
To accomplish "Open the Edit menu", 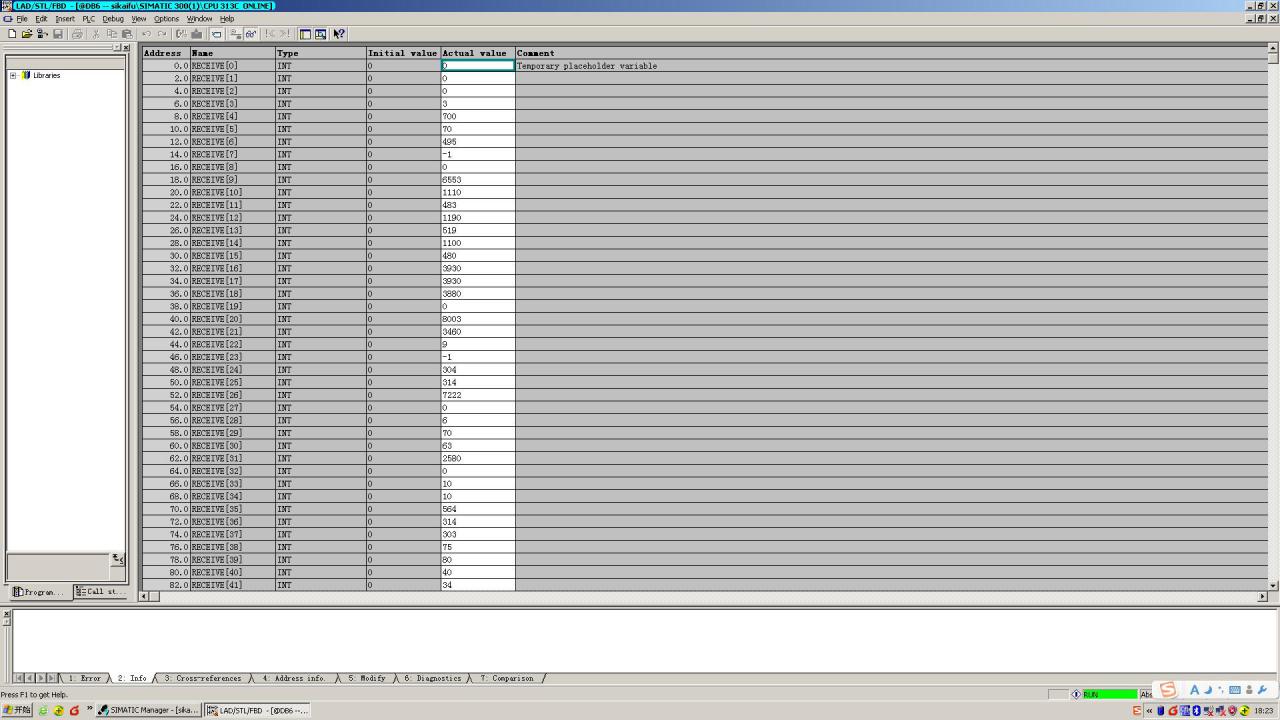I will [41, 19].
